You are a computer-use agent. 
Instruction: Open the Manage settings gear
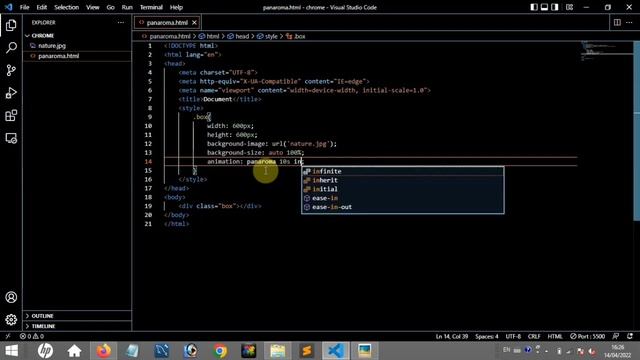click(11, 320)
